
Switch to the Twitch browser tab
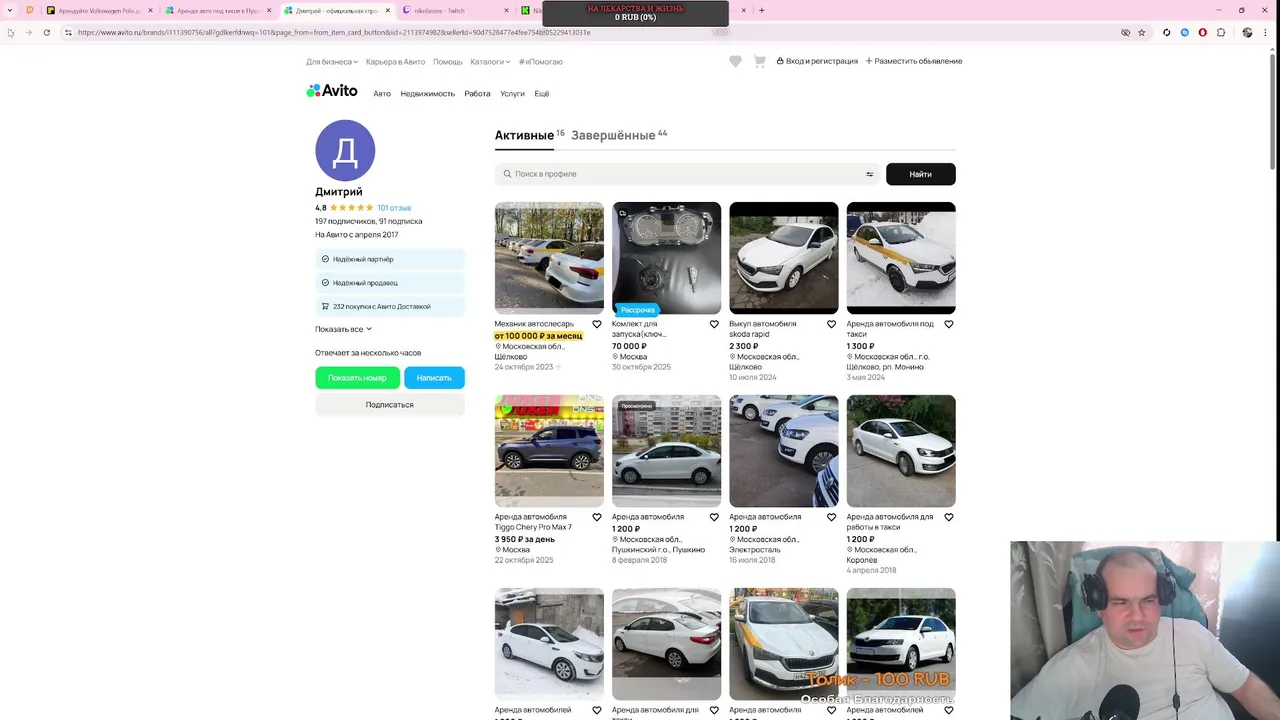[x=455, y=10]
